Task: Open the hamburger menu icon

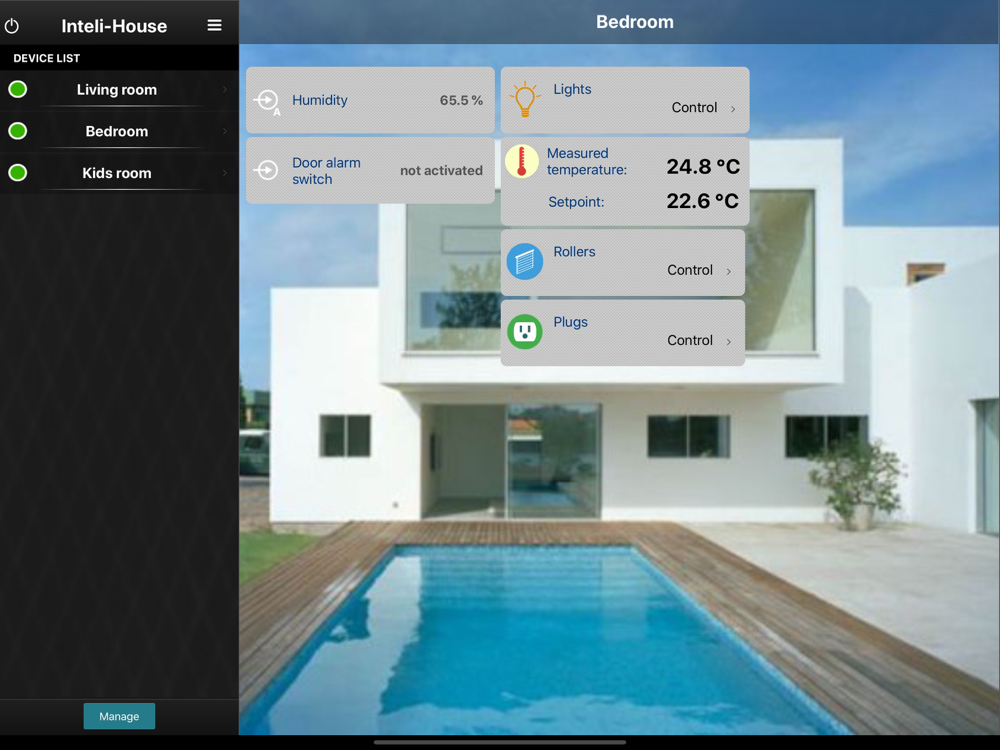Action: tap(214, 26)
